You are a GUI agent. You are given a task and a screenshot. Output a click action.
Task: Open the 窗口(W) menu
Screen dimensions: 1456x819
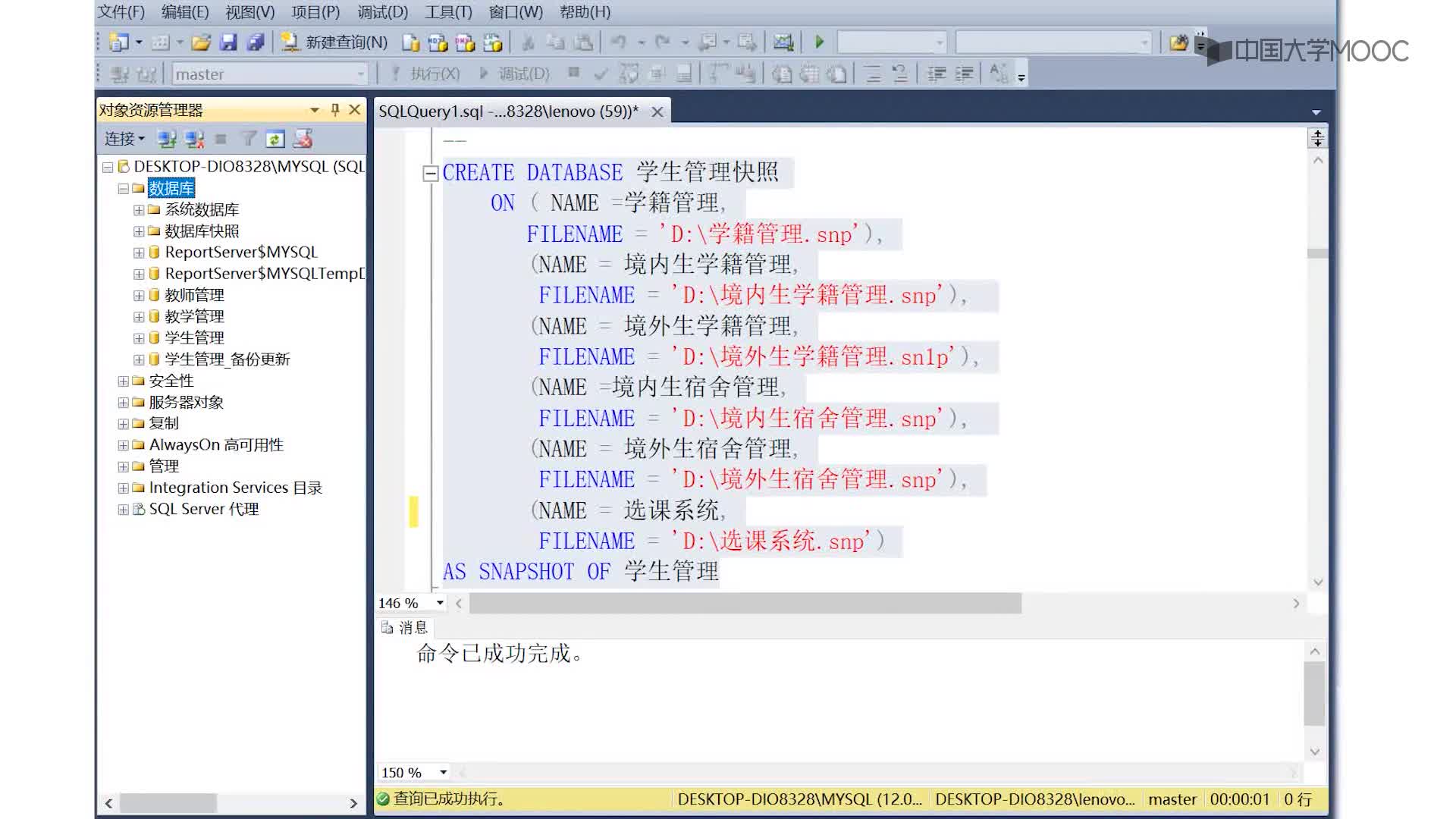pos(516,12)
